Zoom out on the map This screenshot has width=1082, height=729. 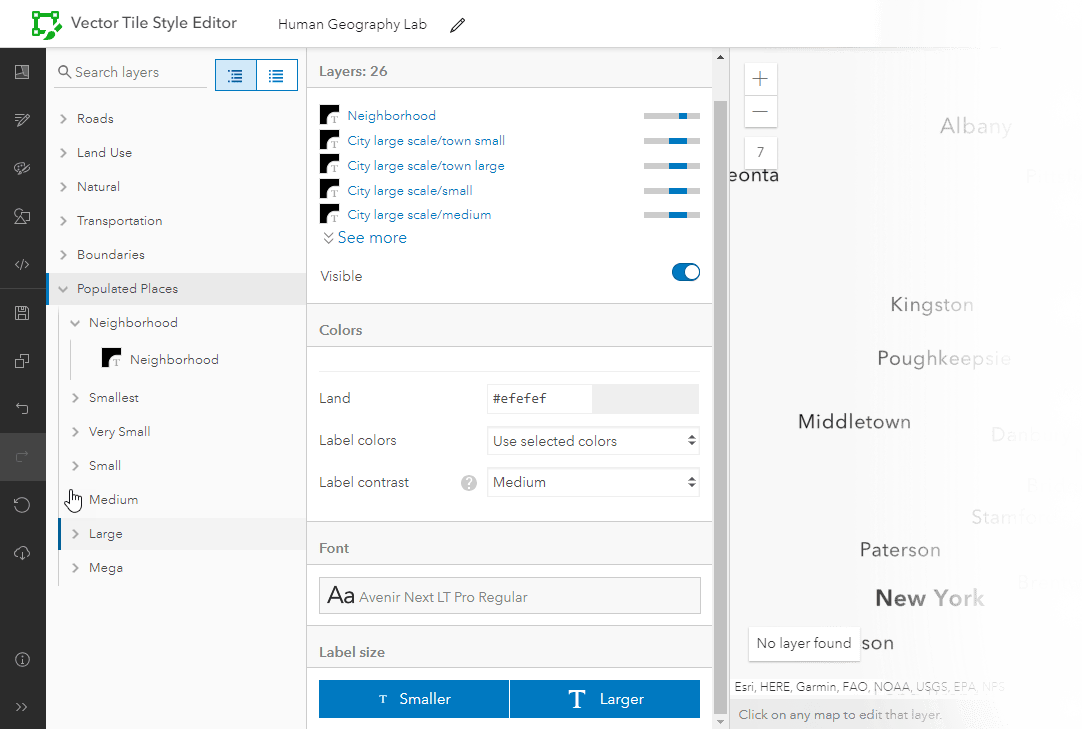(x=760, y=111)
